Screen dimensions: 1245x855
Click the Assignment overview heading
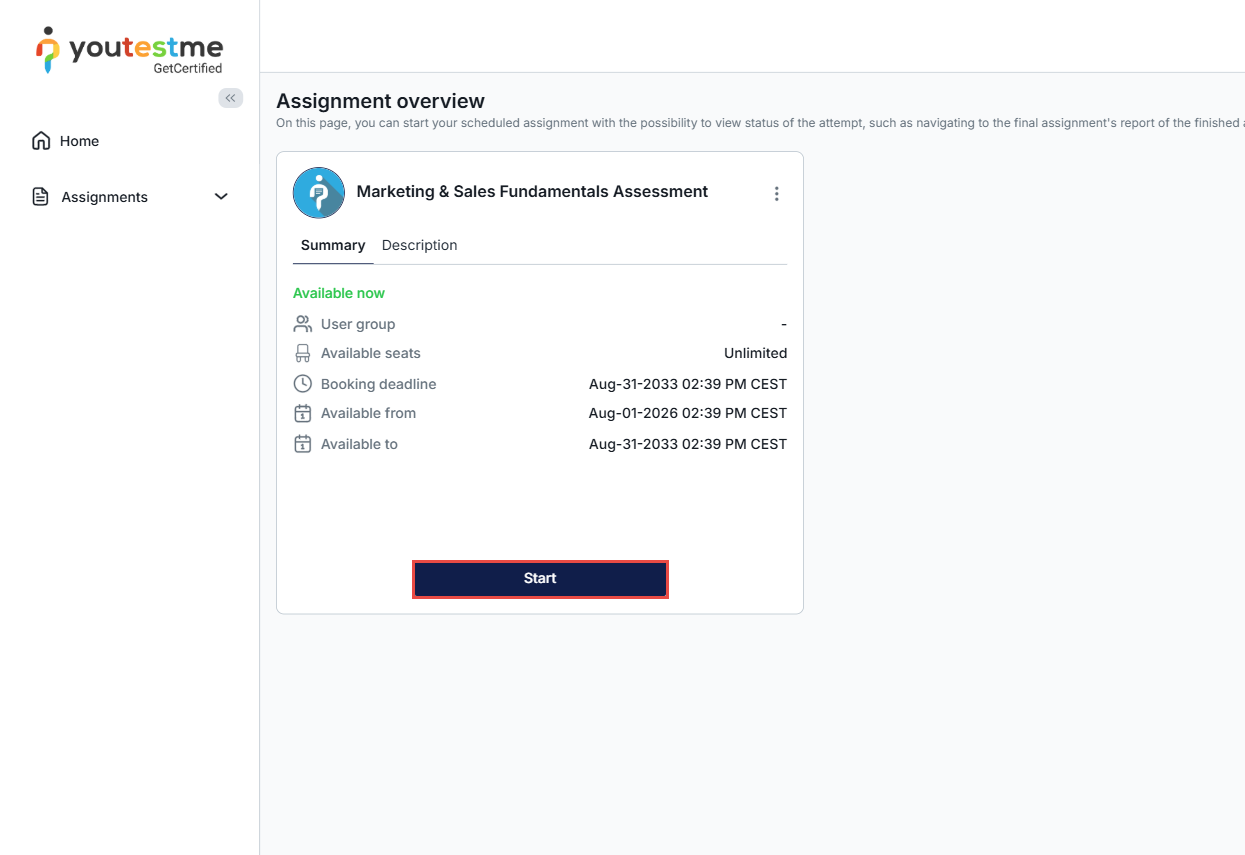tap(380, 101)
